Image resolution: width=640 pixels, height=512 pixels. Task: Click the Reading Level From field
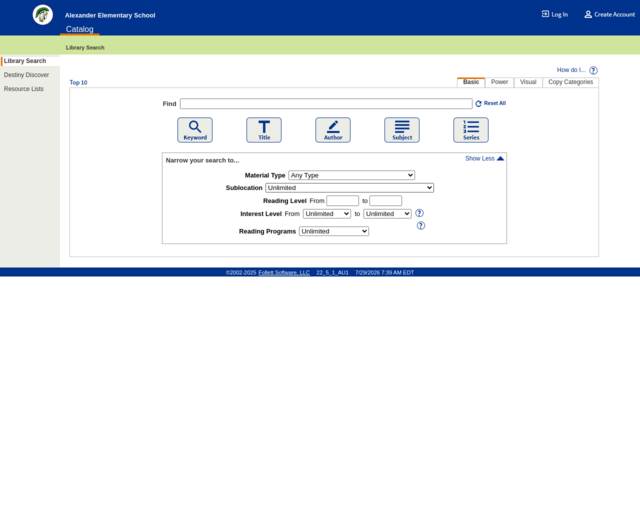tap(342, 200)
